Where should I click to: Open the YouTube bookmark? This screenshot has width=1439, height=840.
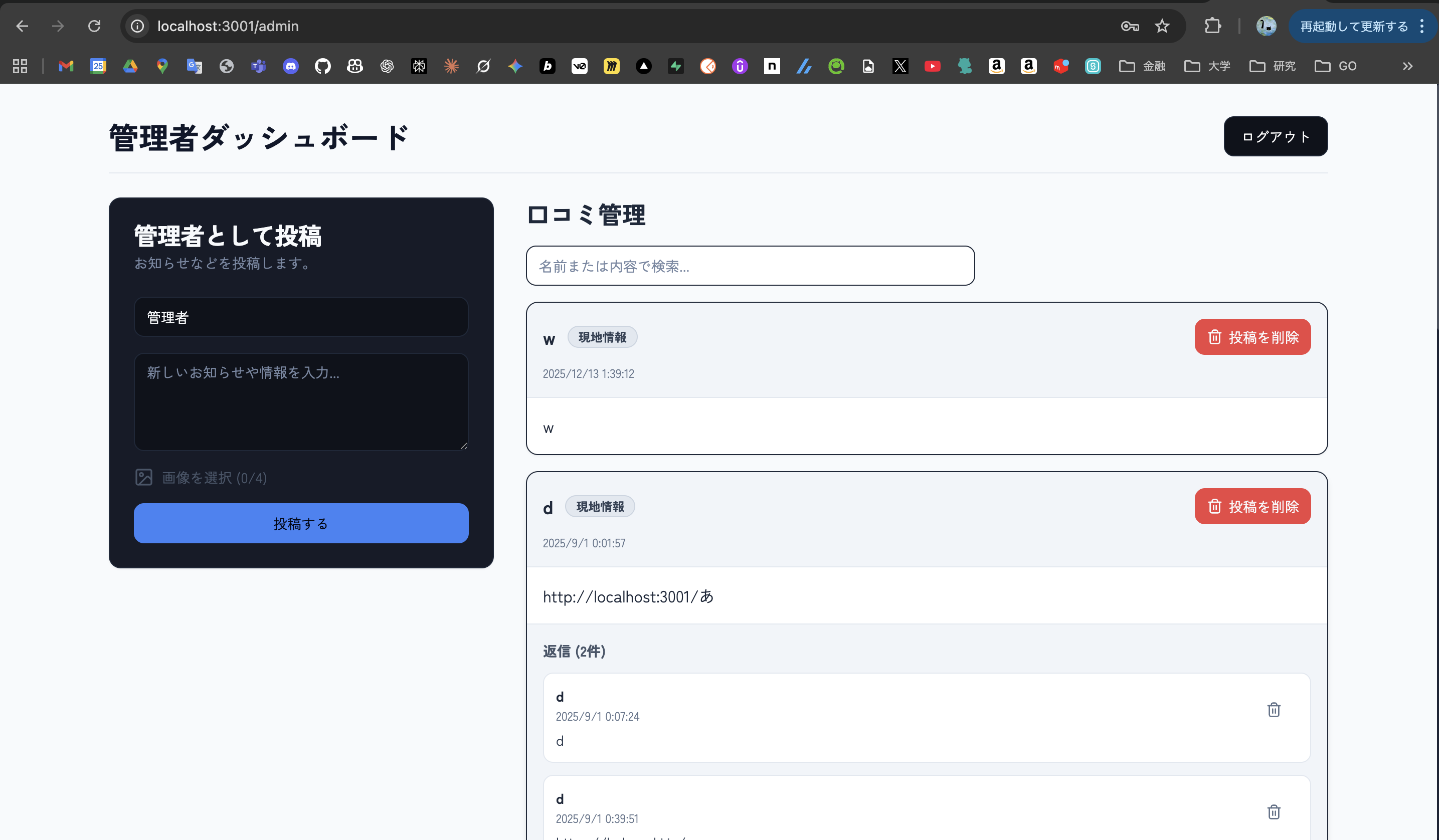click(932, 66)
